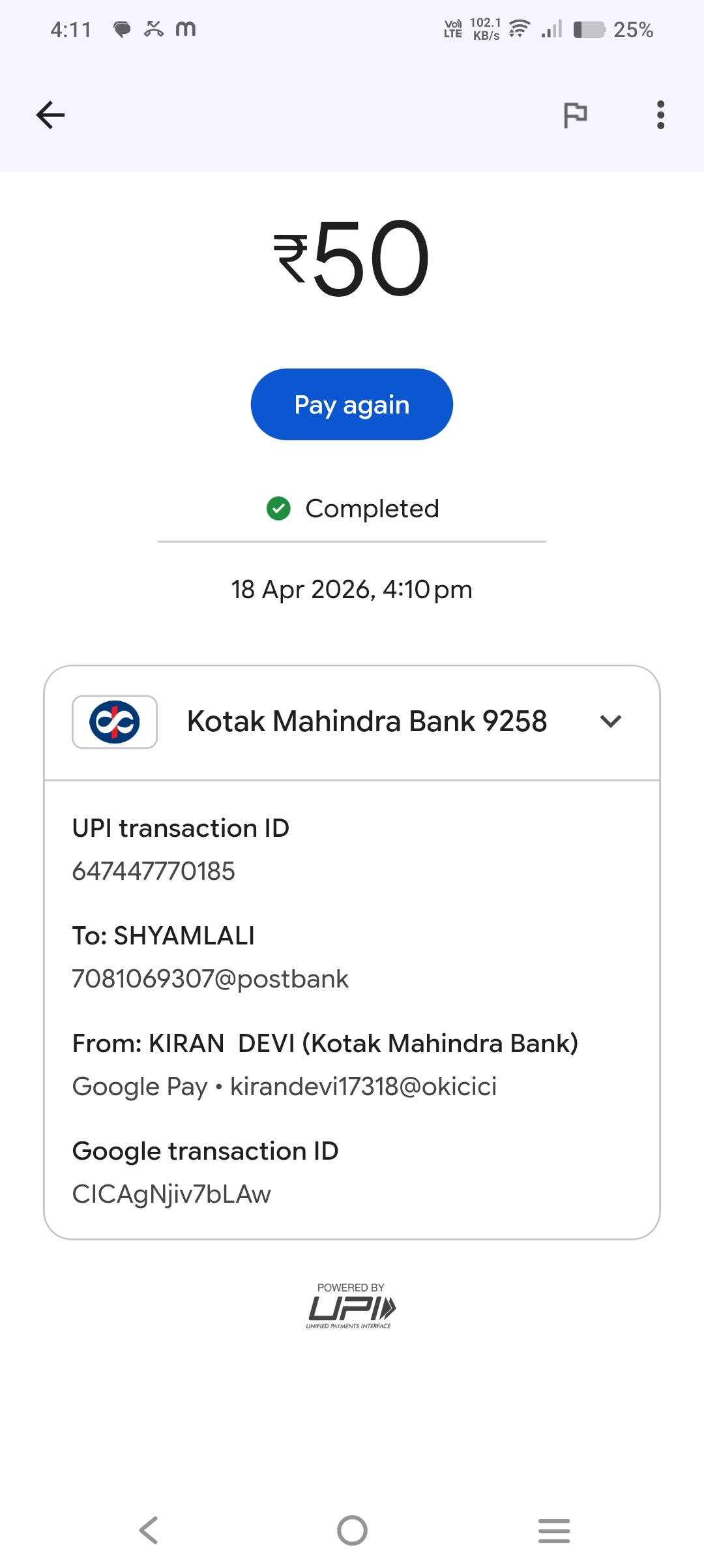
Task: Select the Kotak Mahindra Bank 9258 row
Action: point(366,721)
